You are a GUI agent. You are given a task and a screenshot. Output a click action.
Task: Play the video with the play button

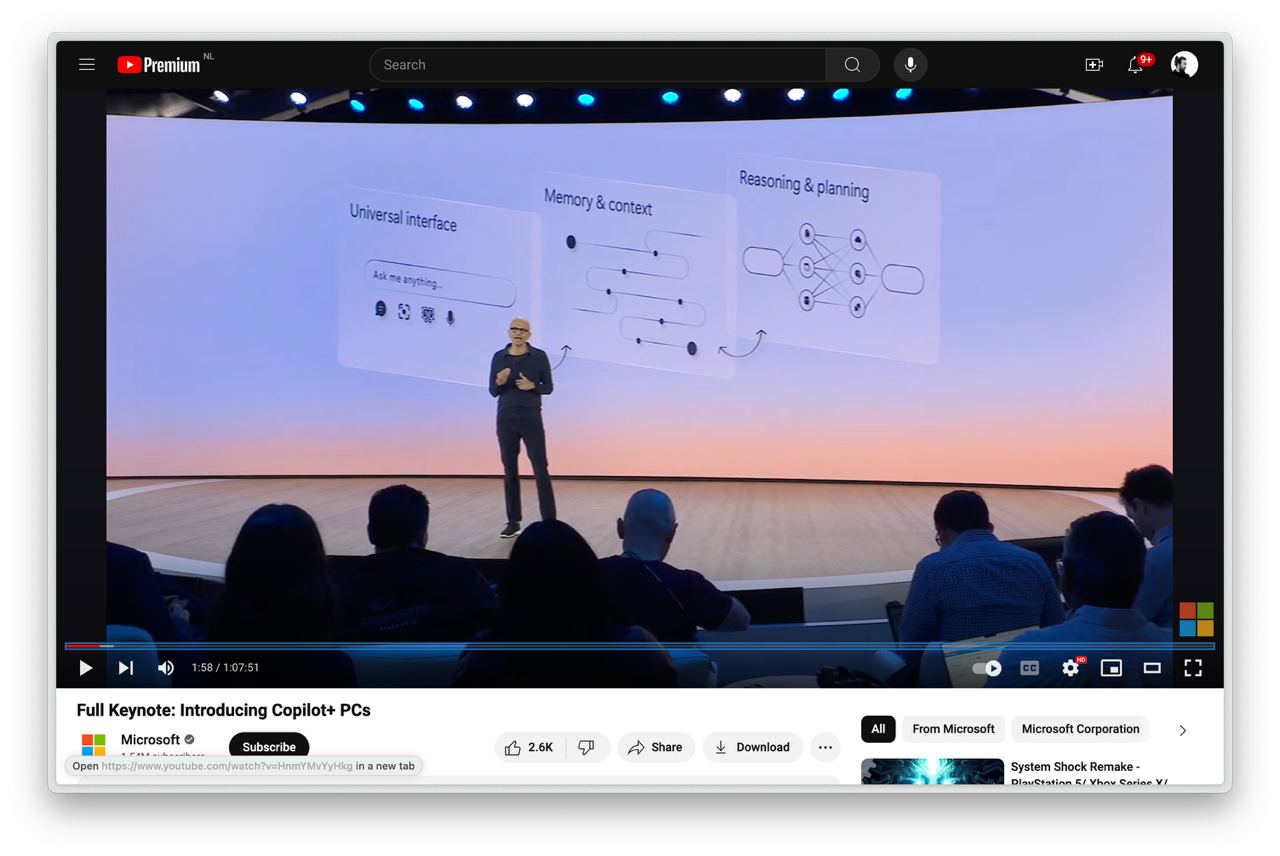(85, 668)
